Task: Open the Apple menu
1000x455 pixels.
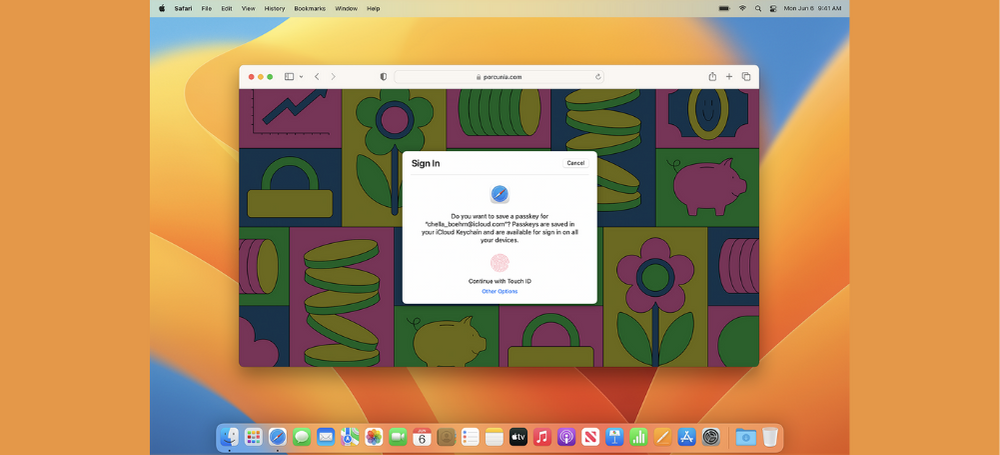Action: [x=161, y=8]
